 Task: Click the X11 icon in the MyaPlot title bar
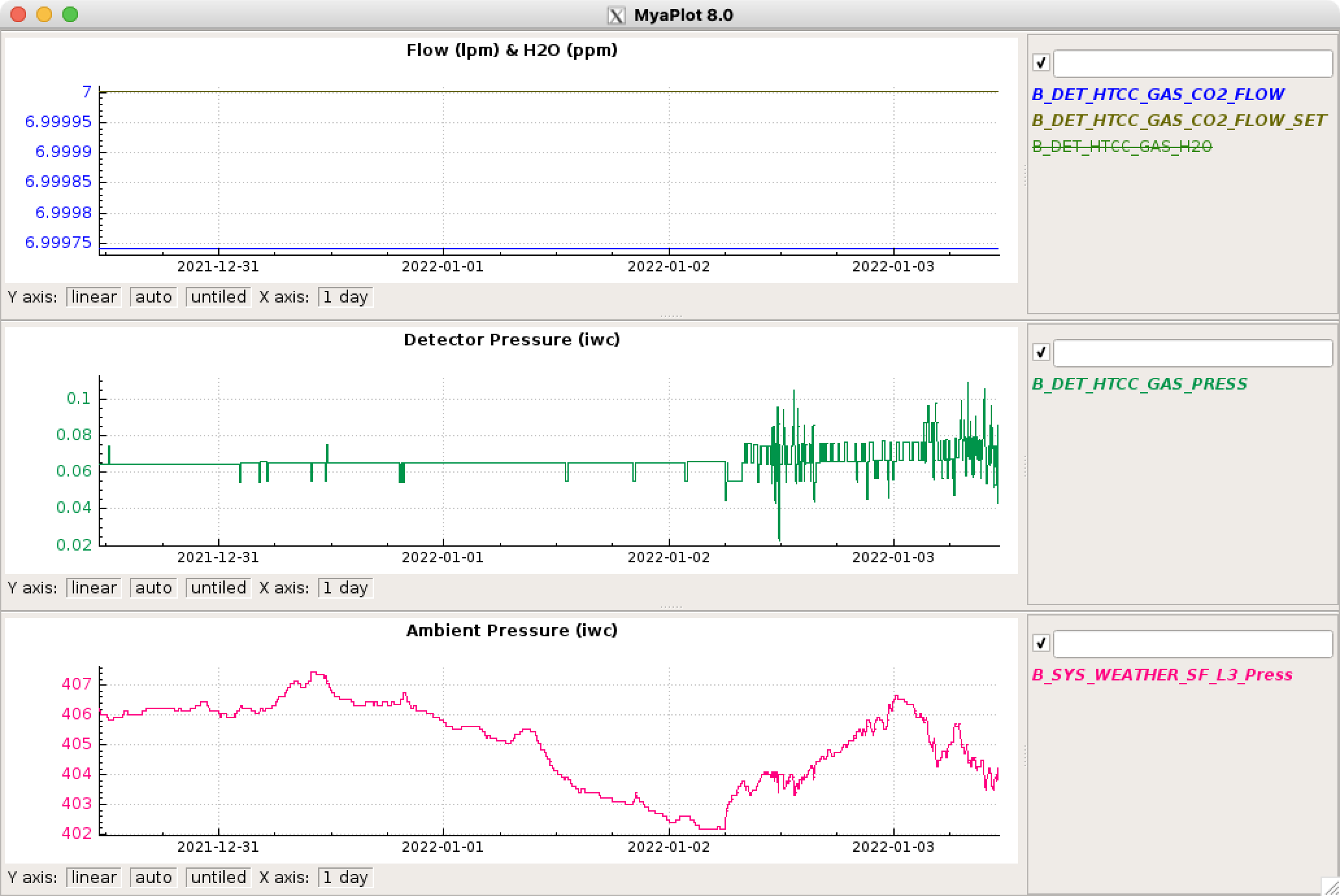[x=616, y=15]
